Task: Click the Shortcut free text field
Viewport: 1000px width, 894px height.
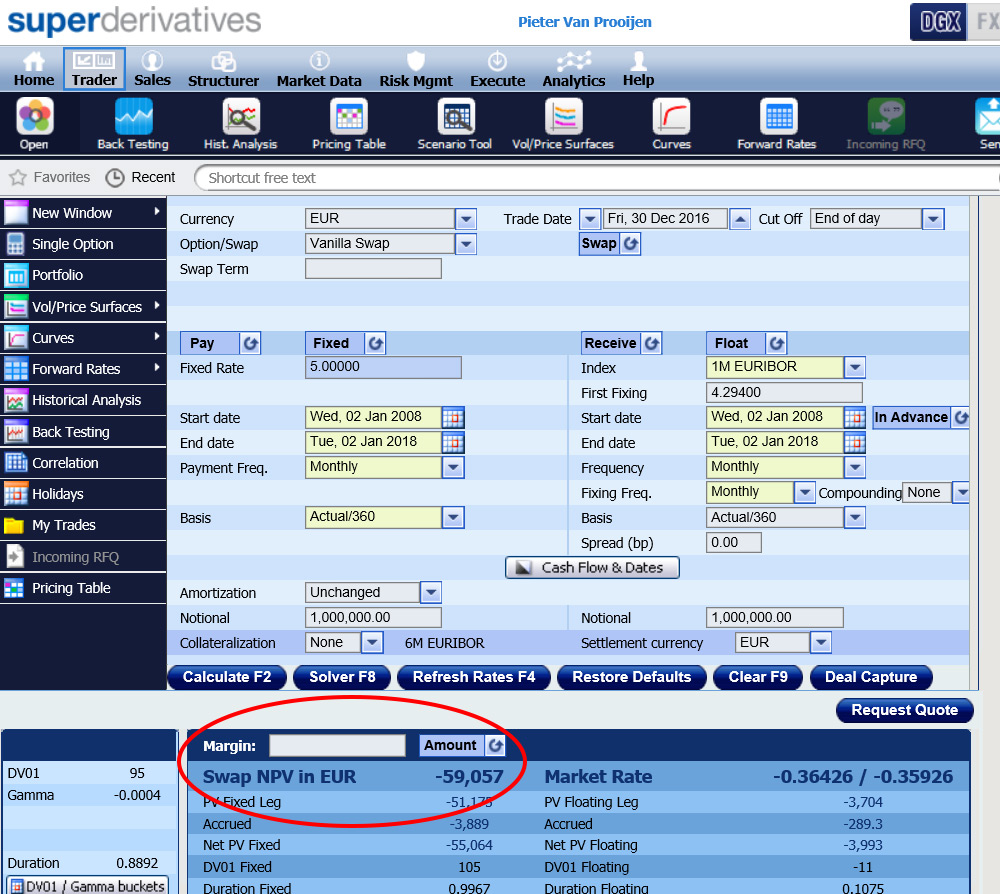Action: click(596, 178)
